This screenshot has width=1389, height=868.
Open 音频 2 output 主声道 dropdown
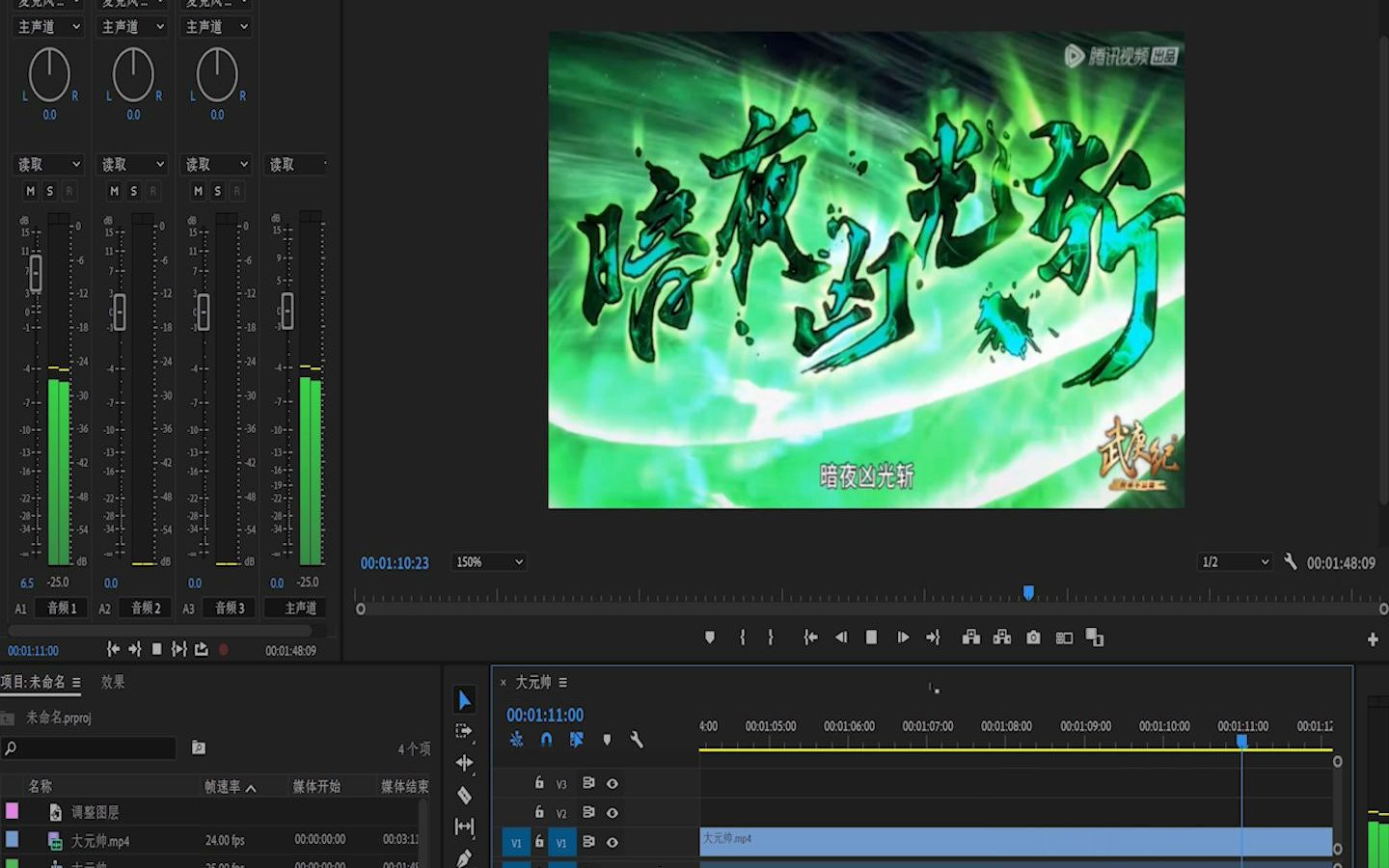coord(133,26)
